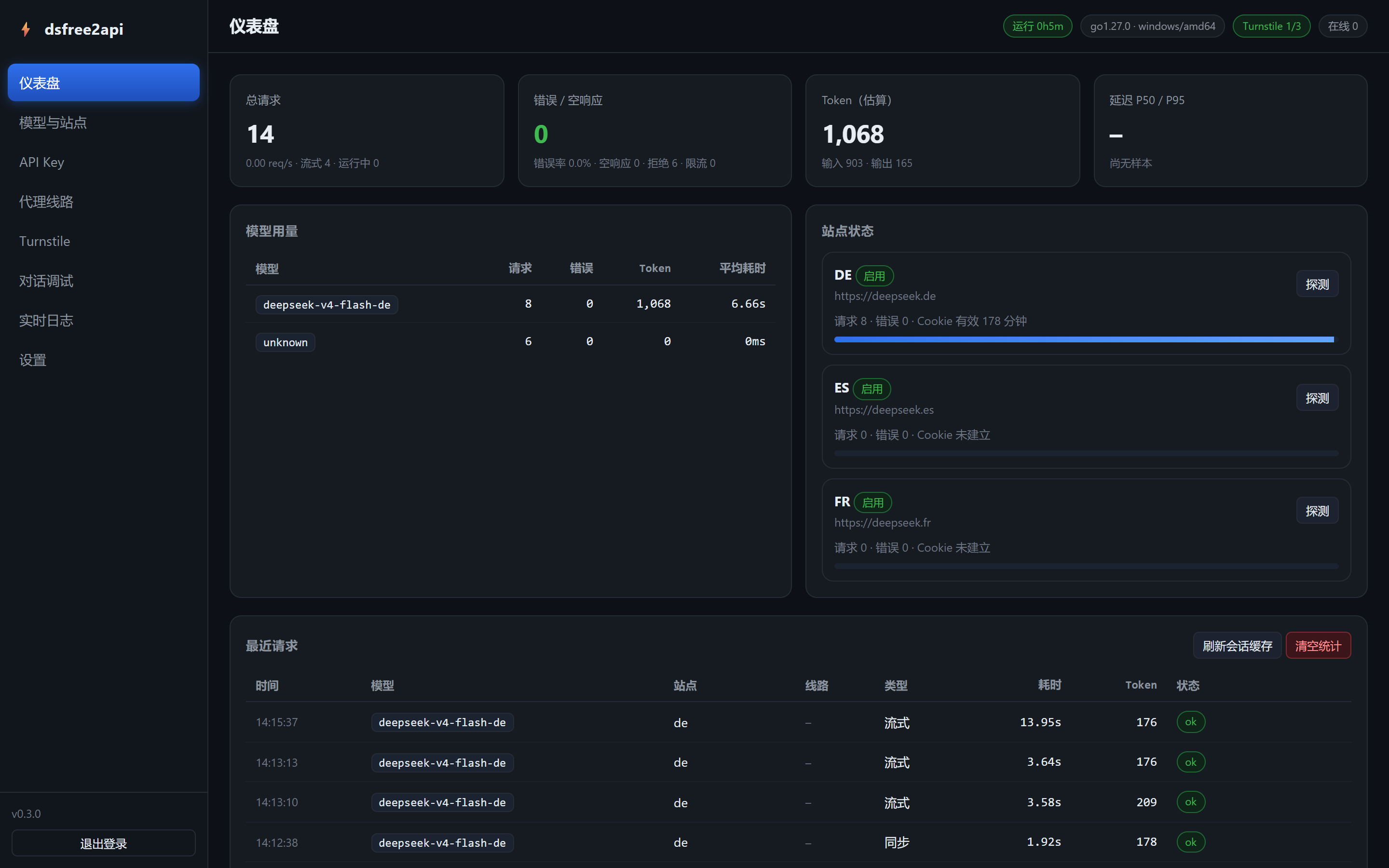The height and width of the screenshot is (868, 1389).
Task: Click the 在线 0 badge
Action: point(1343,26)
